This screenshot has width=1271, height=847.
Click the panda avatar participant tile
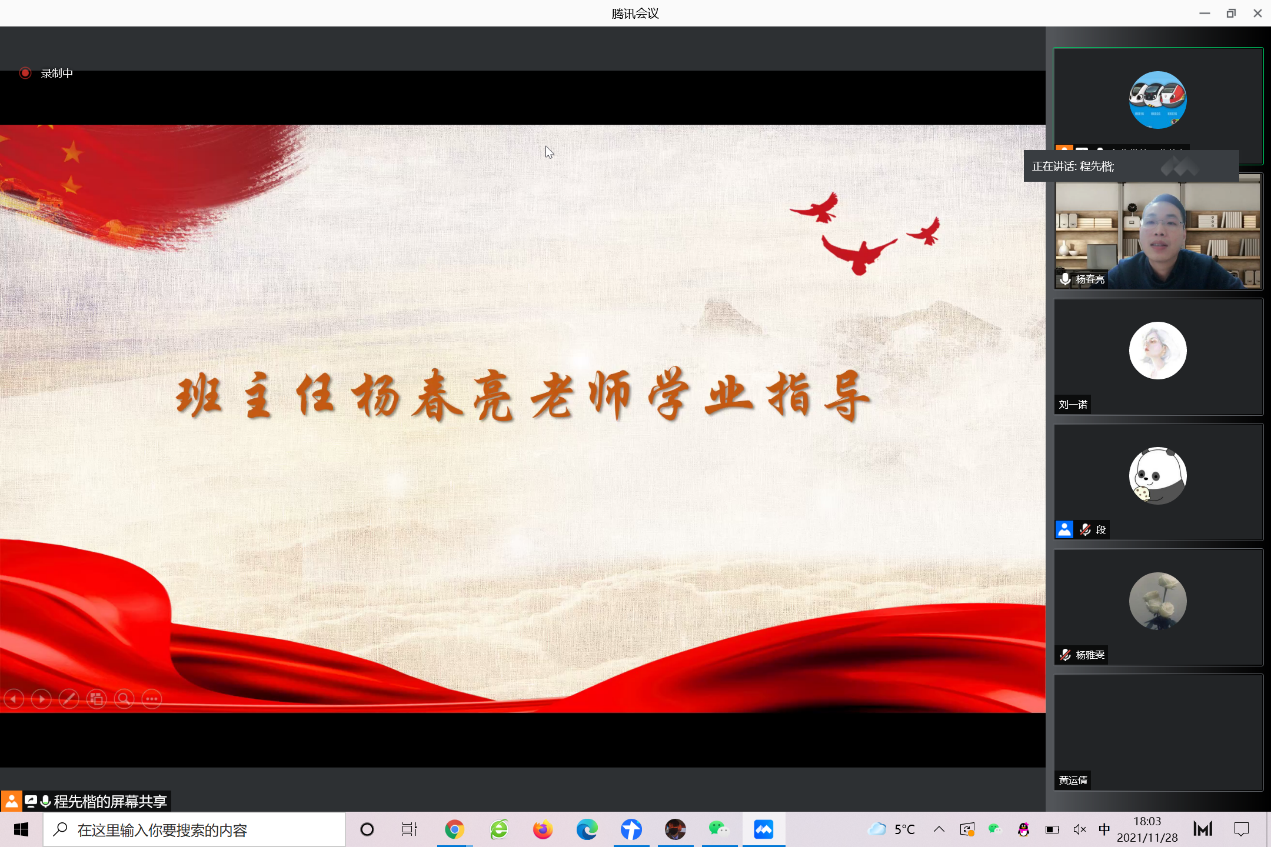(x=1157, y=476)
